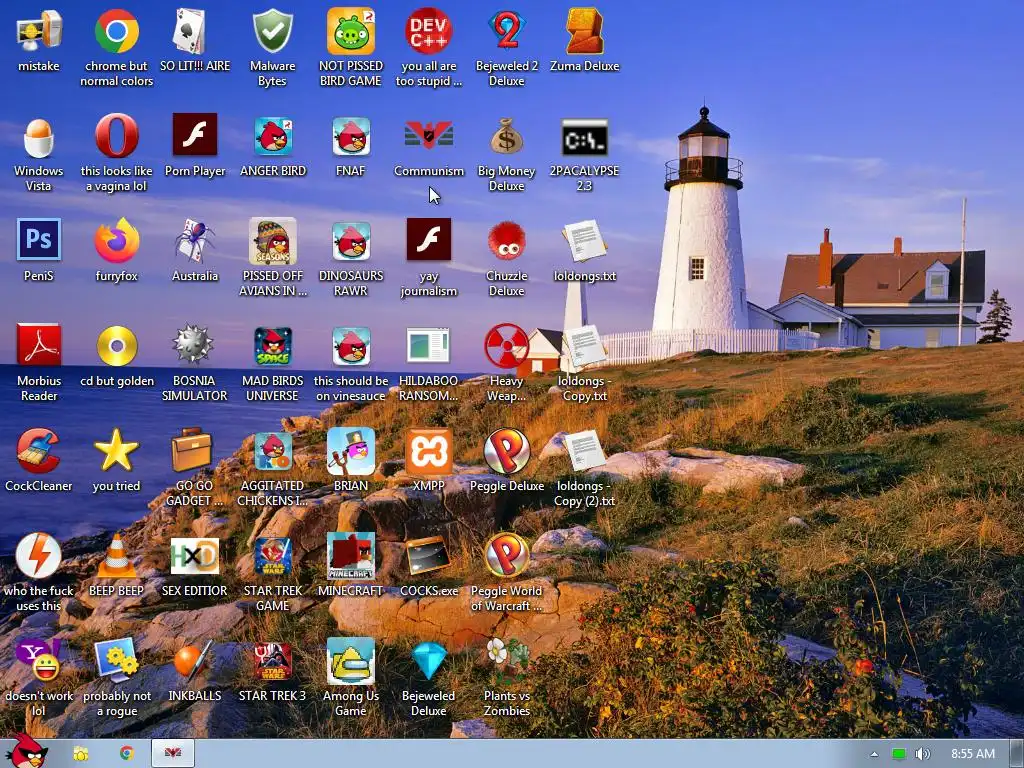This screenshot has height=768, width=1024.
Task: Open the Zuma Deluxe icon
Action: (x=584, y=31)
